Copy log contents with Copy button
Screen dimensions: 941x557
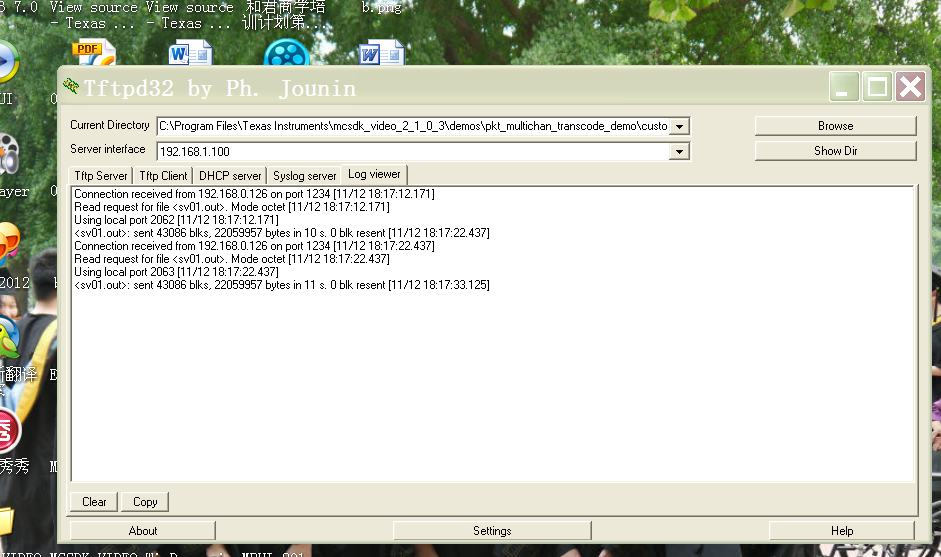pos(145,502)
